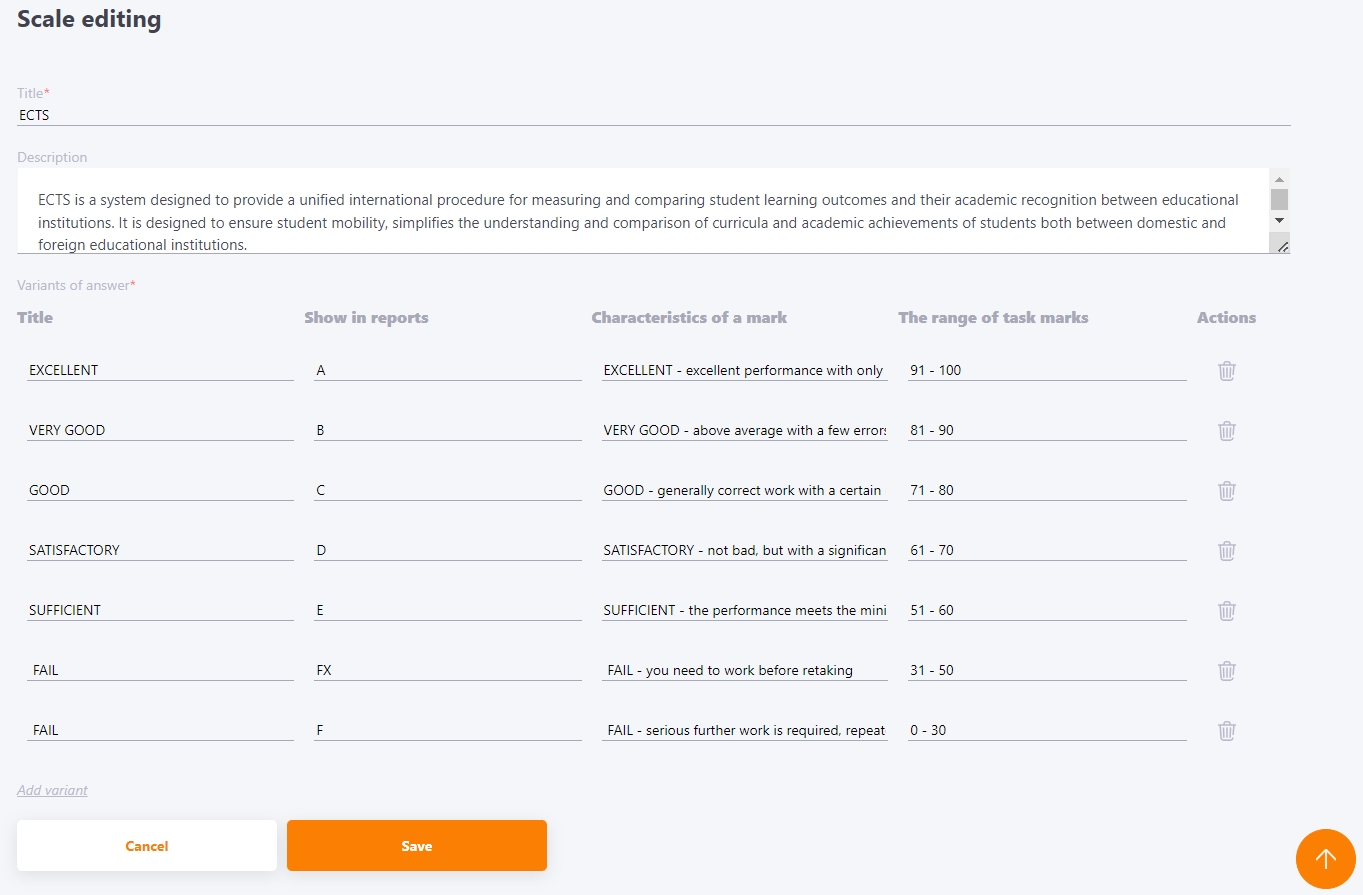The width and height of the screenshot is (1363, 895).
Task: Edit the SATISFACTORY title field
Action: coord(160,550)
